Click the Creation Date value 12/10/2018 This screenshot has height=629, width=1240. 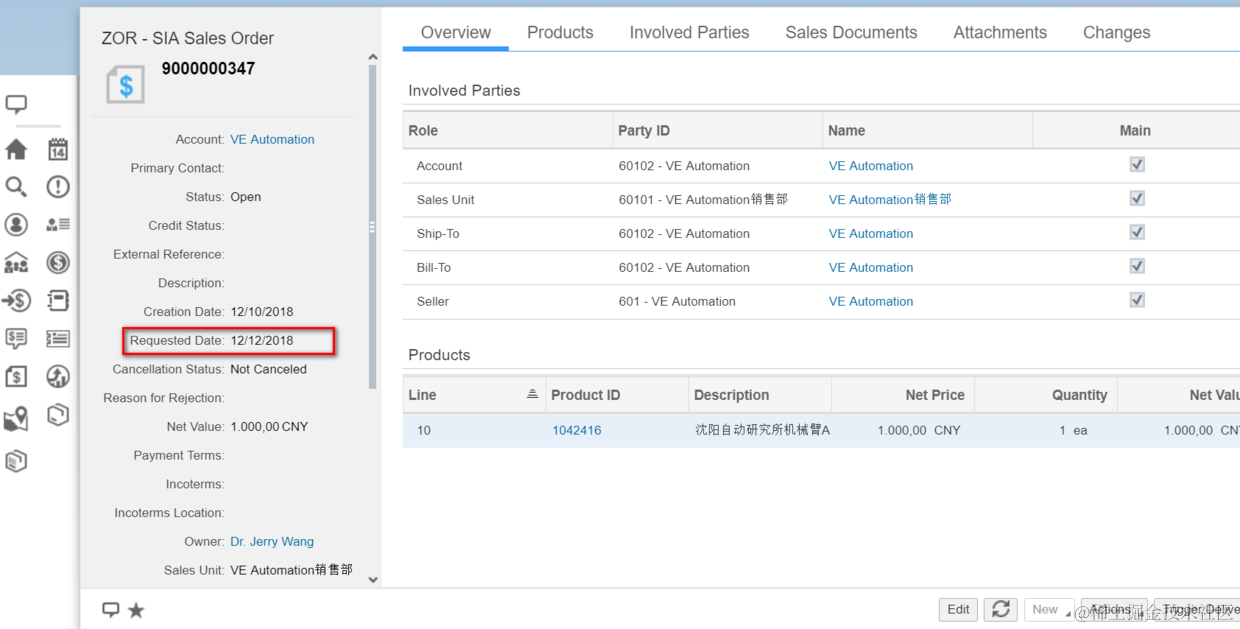coord(262,311)
